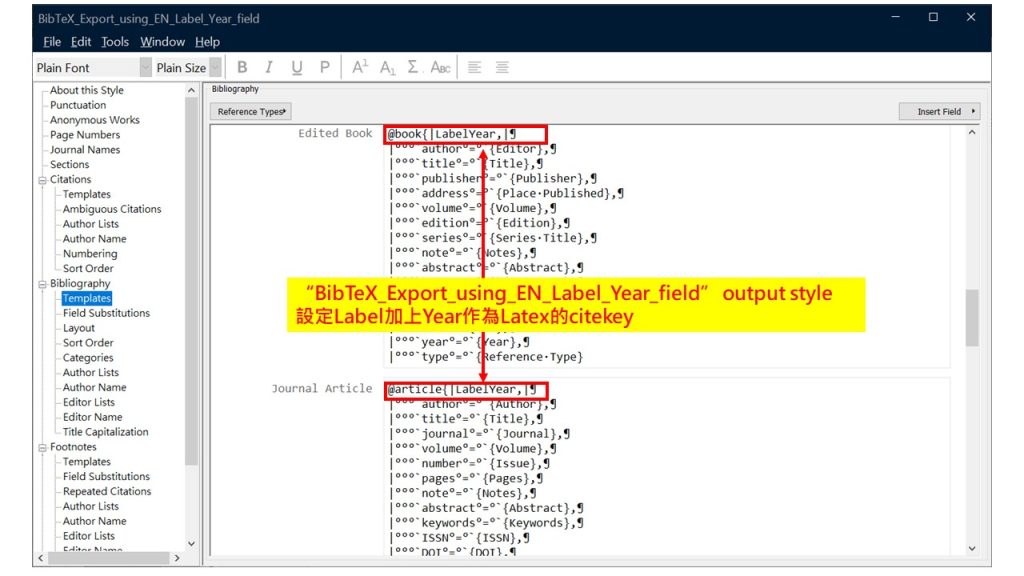Collapse the Footnotes tree node
Screen dimensions: 1024x576
(42, 448)
